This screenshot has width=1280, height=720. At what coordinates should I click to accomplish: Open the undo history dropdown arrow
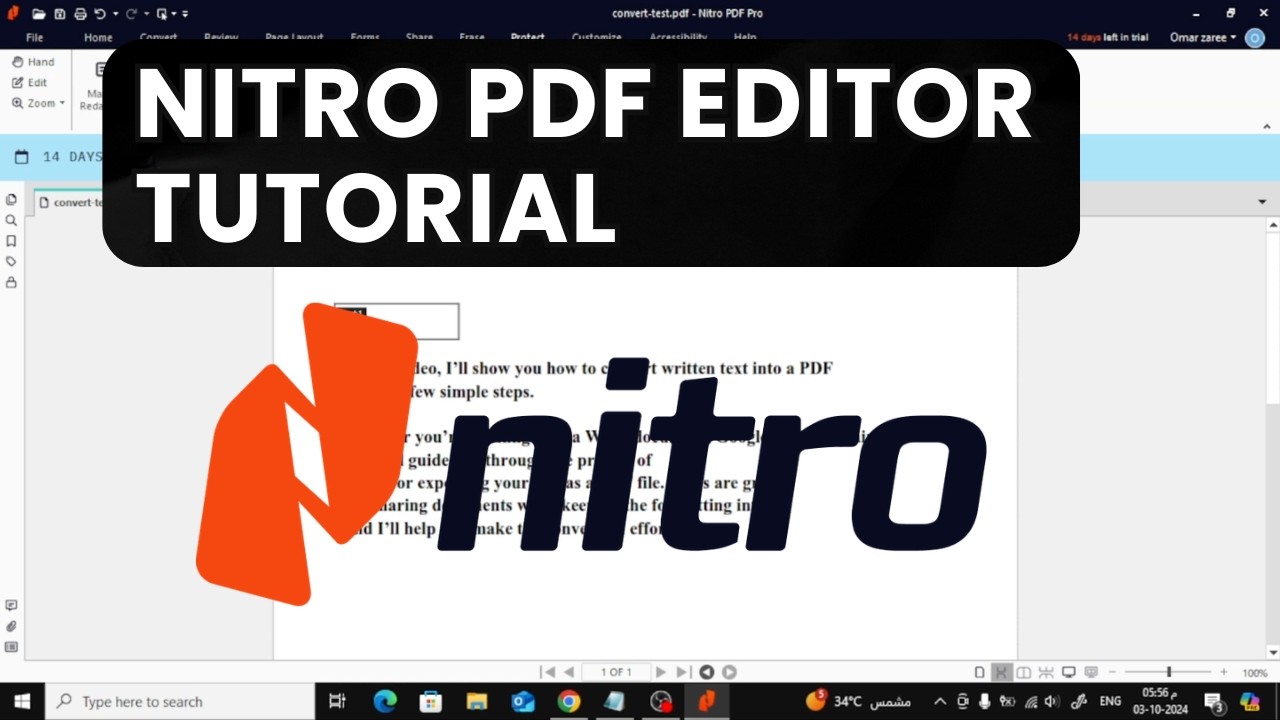(x=114, y=14)
